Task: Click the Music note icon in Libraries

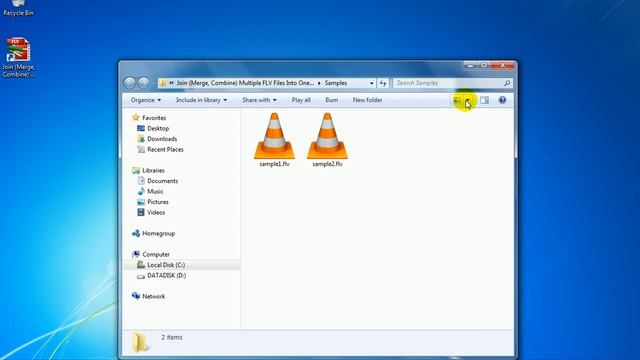Action: [141, 191]
